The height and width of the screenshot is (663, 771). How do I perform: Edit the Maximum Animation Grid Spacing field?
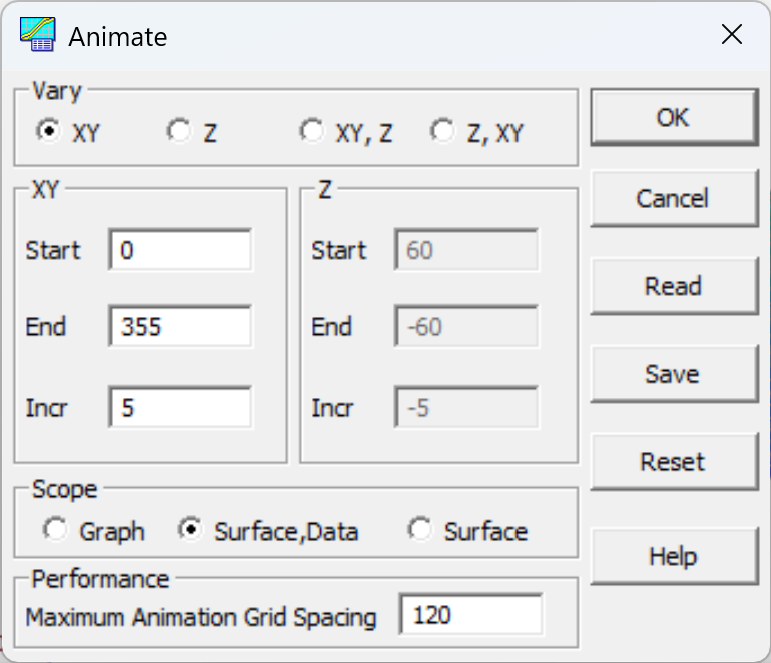[471, 614]
